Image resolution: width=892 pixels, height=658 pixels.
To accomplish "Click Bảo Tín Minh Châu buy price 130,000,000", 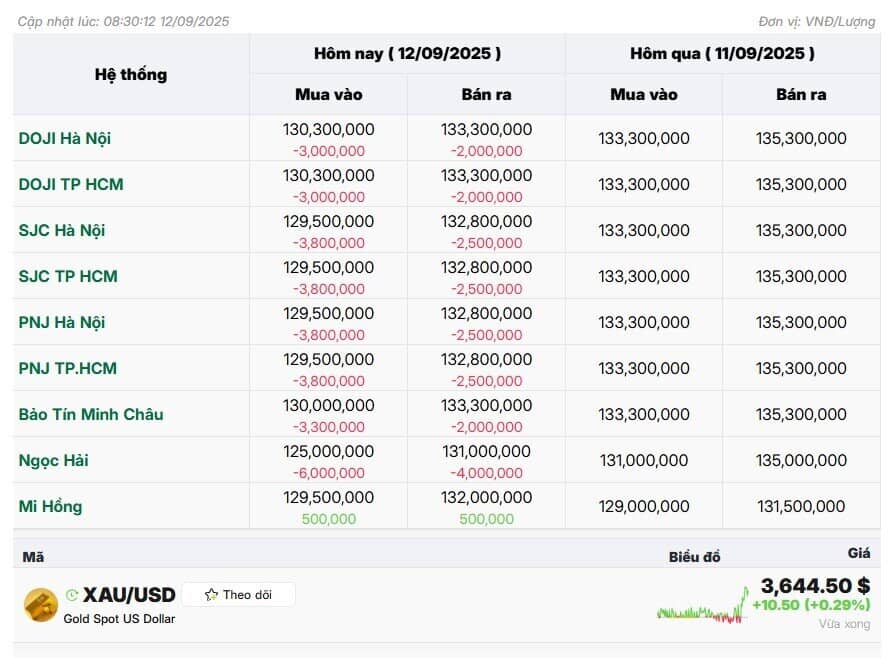I will point(329,406).
